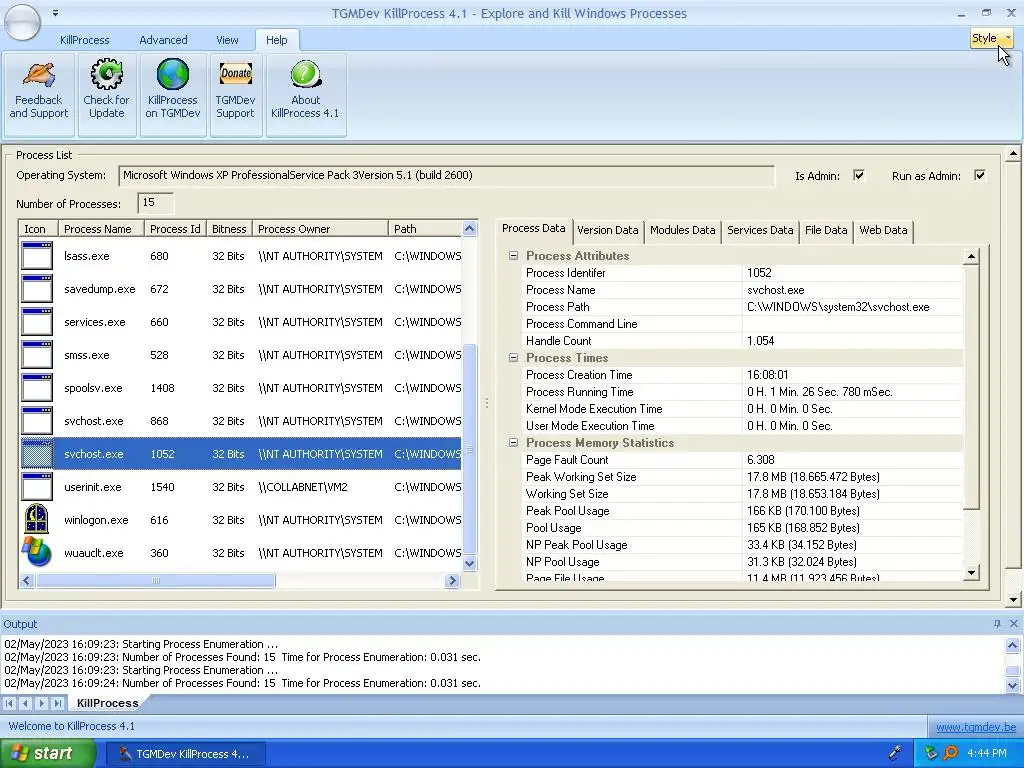Switch to Services Data tab
The width and height of the screenshot is (1024, 768).
pyautogui.click(x=760, y=230)
